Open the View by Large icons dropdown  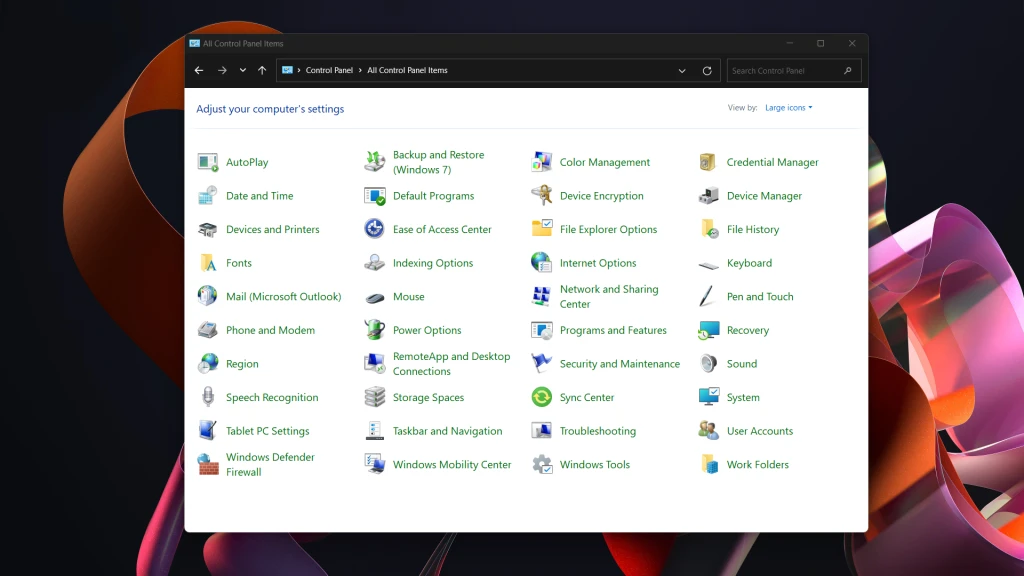coord(788,108)
